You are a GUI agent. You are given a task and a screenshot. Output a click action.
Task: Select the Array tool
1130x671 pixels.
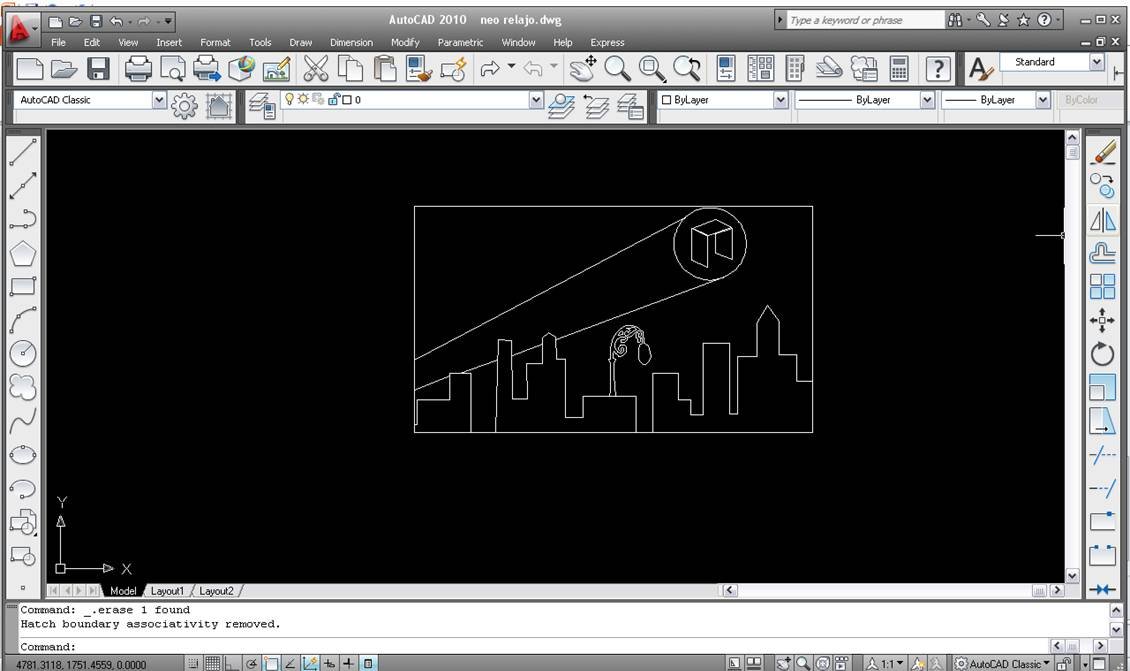click(1103, 286)
